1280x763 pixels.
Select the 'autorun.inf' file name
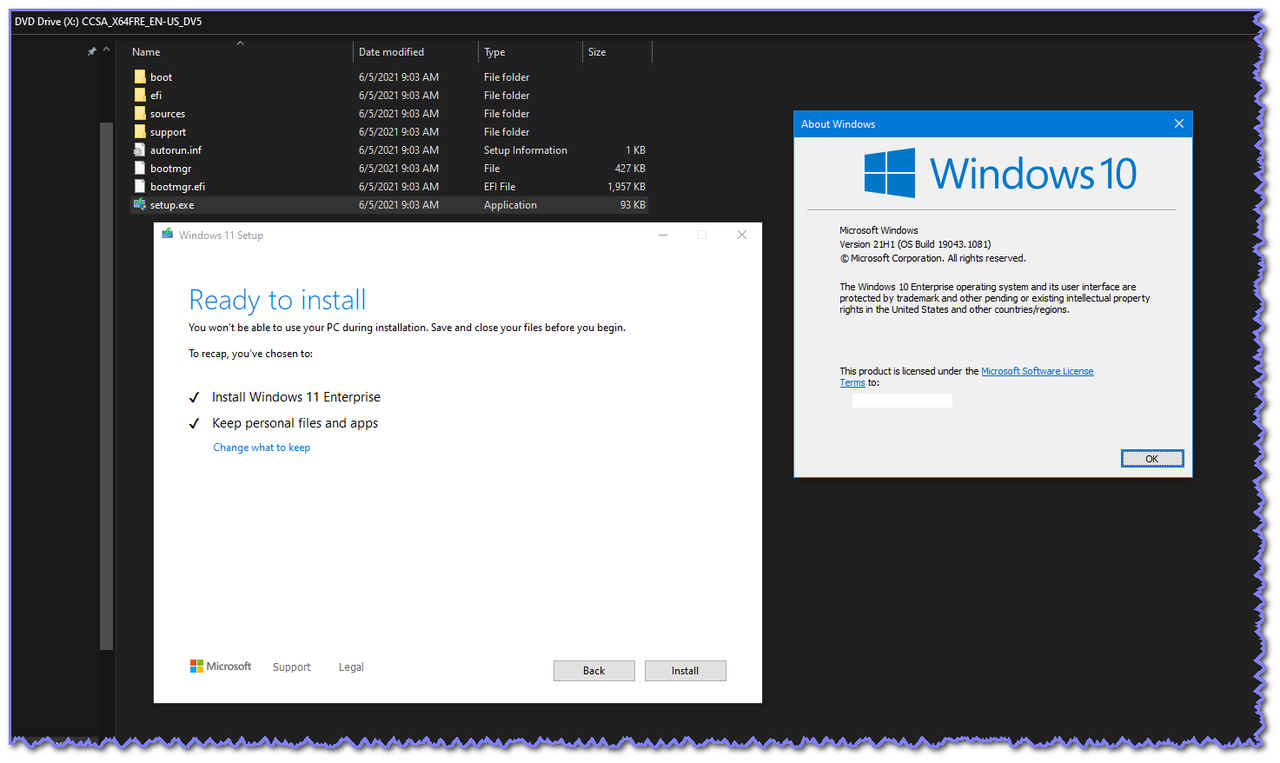(176, 150)
